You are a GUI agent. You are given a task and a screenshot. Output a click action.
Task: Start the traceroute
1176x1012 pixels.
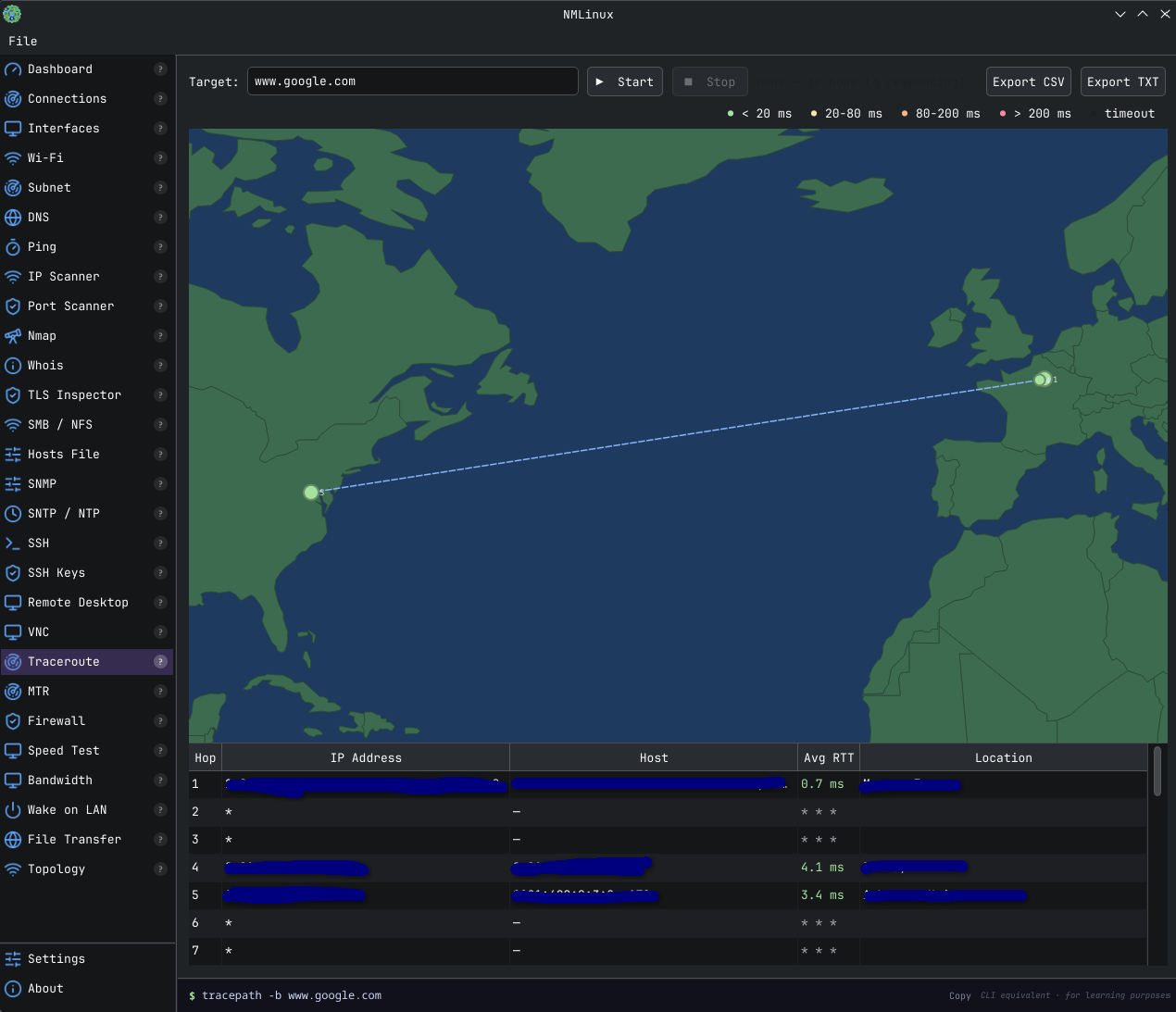pos(625,81)
